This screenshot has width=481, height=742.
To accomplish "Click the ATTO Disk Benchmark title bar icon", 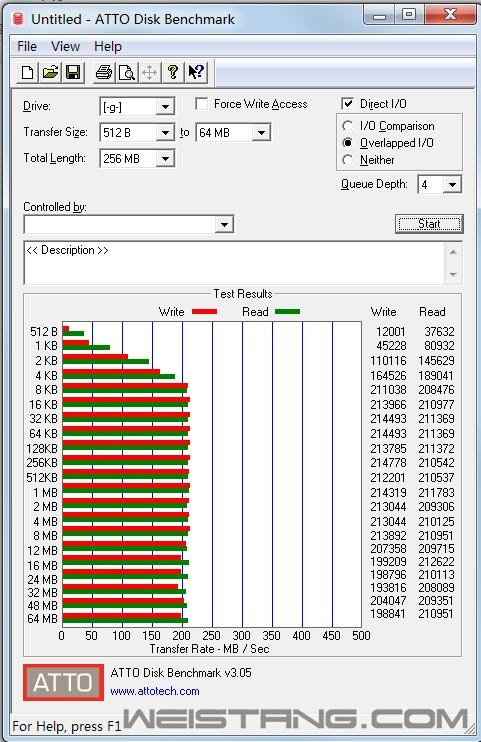I will [x=18, y=19].
